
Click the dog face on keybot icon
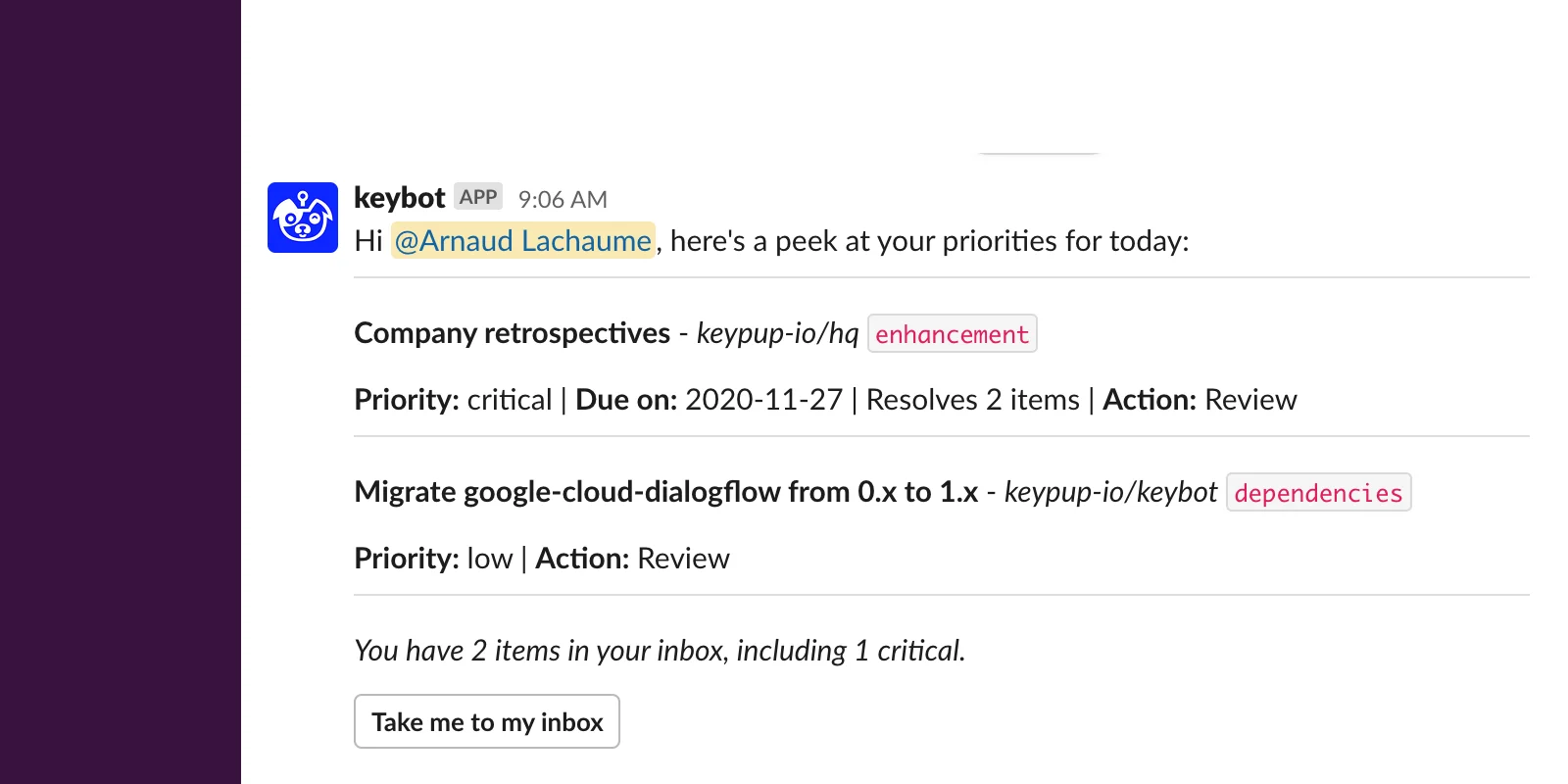tap(303, 218)
